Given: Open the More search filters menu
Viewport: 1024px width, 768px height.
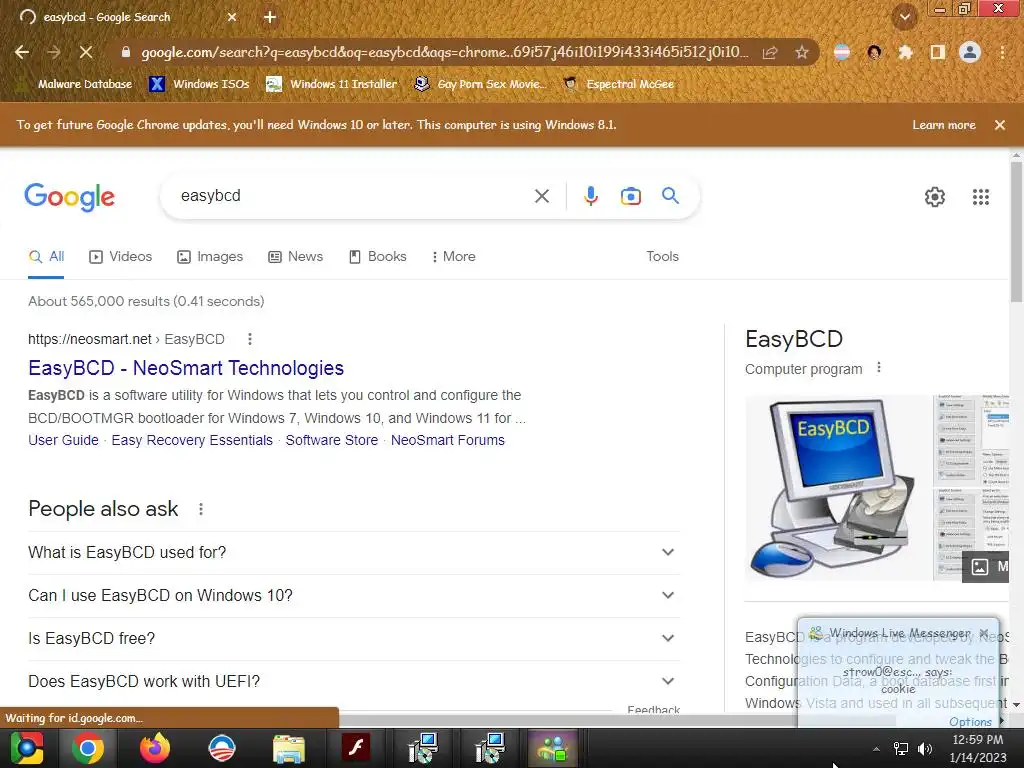Looking at the screenshot, I should pos(453,257).
